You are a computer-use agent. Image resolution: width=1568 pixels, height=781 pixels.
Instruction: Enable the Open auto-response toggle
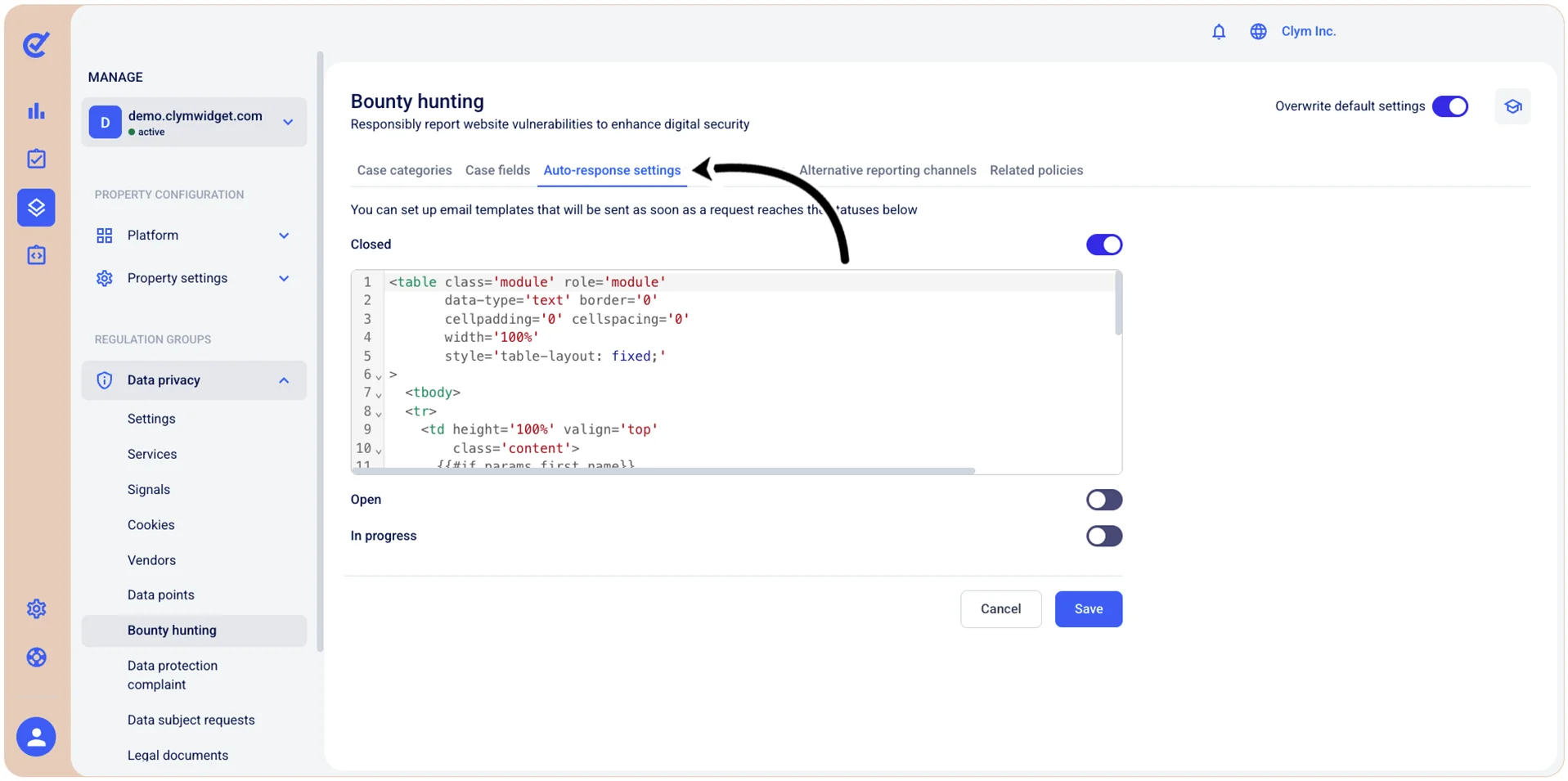click(1104, 500)
